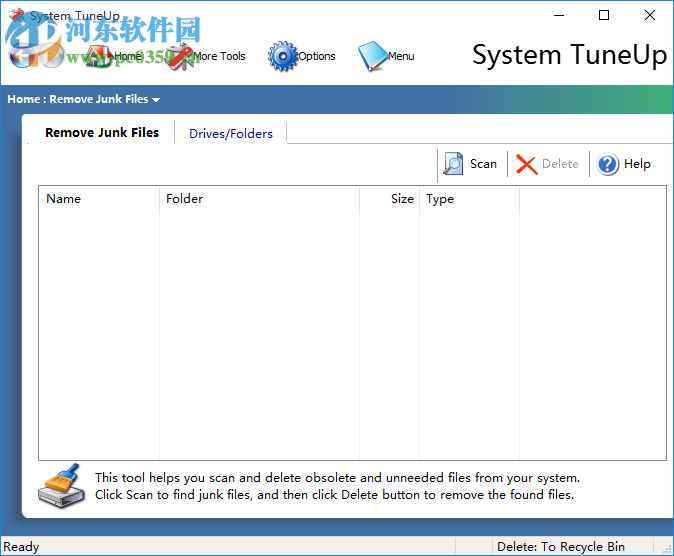Click the Ready status bar text
674x556 pixels.
tap(21, 547)
